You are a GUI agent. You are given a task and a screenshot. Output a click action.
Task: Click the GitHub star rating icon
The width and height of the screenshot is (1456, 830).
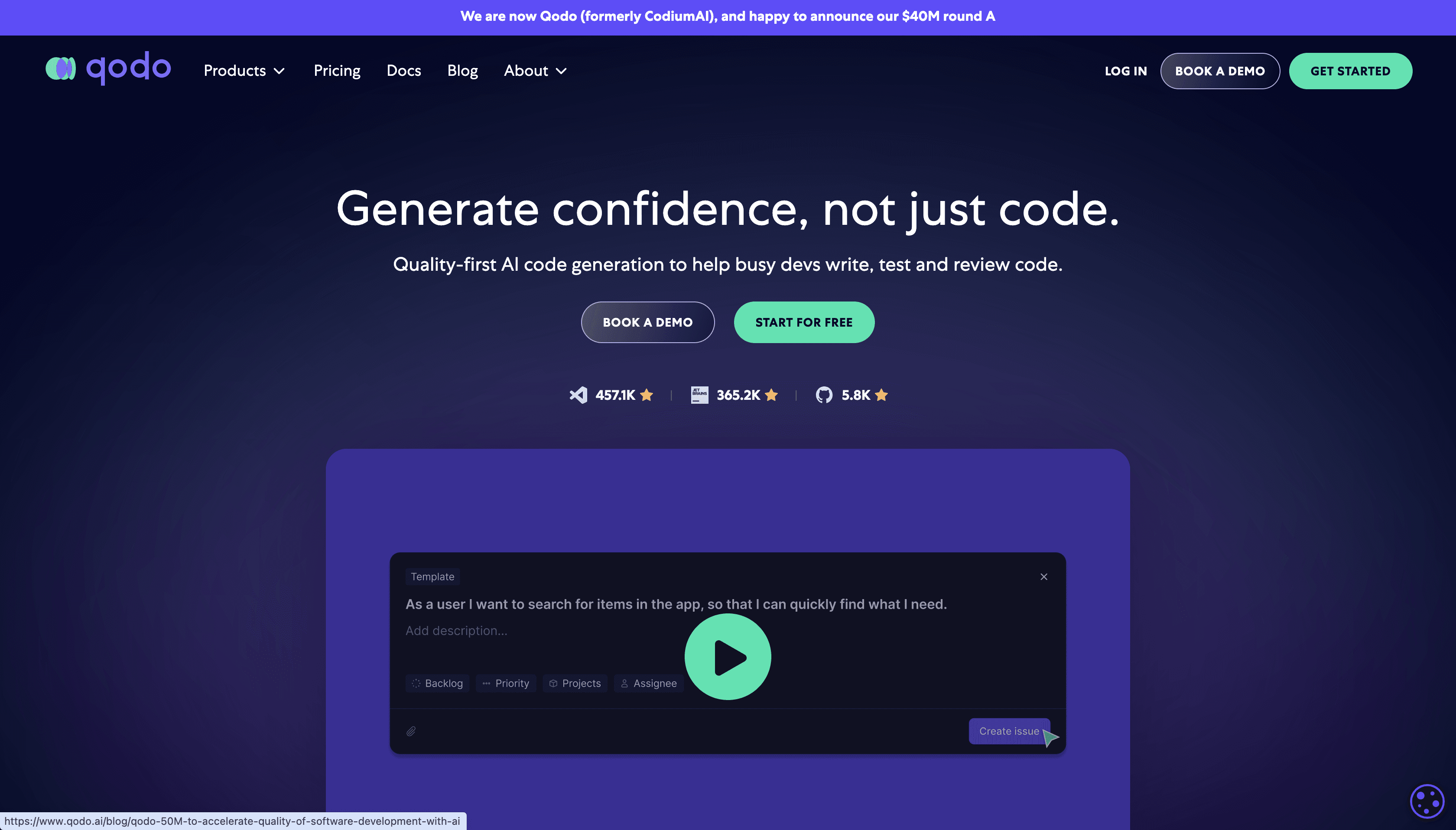[882, 395]
